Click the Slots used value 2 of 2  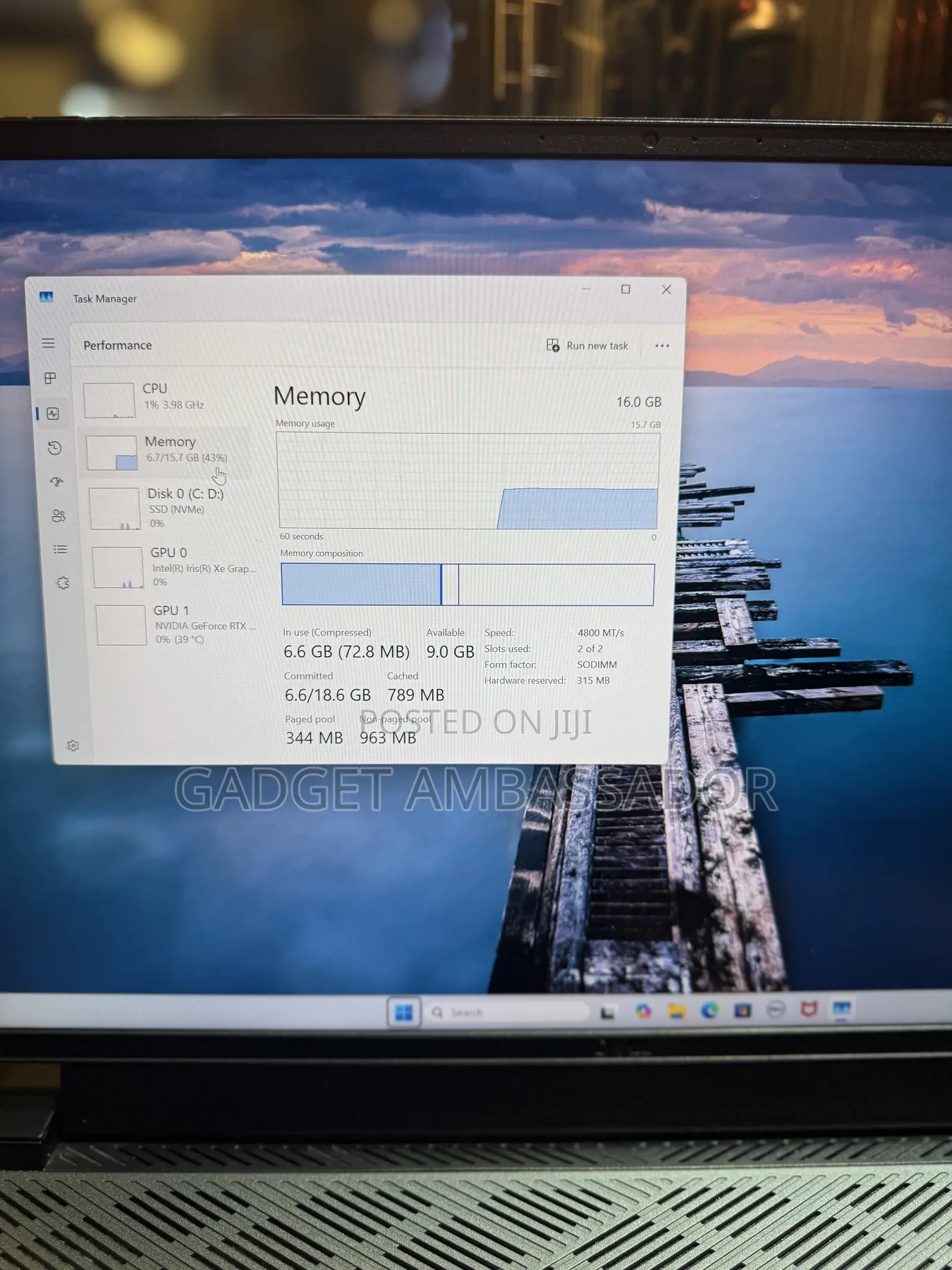tap(590, 649)
